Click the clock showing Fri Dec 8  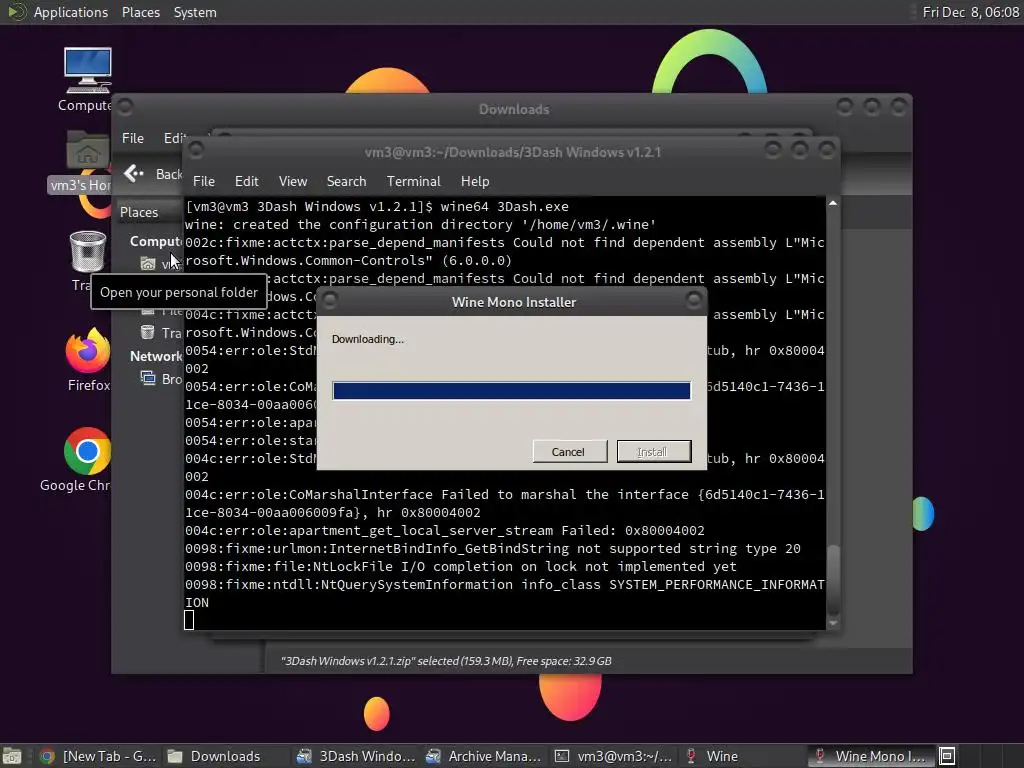coord(970,12)
